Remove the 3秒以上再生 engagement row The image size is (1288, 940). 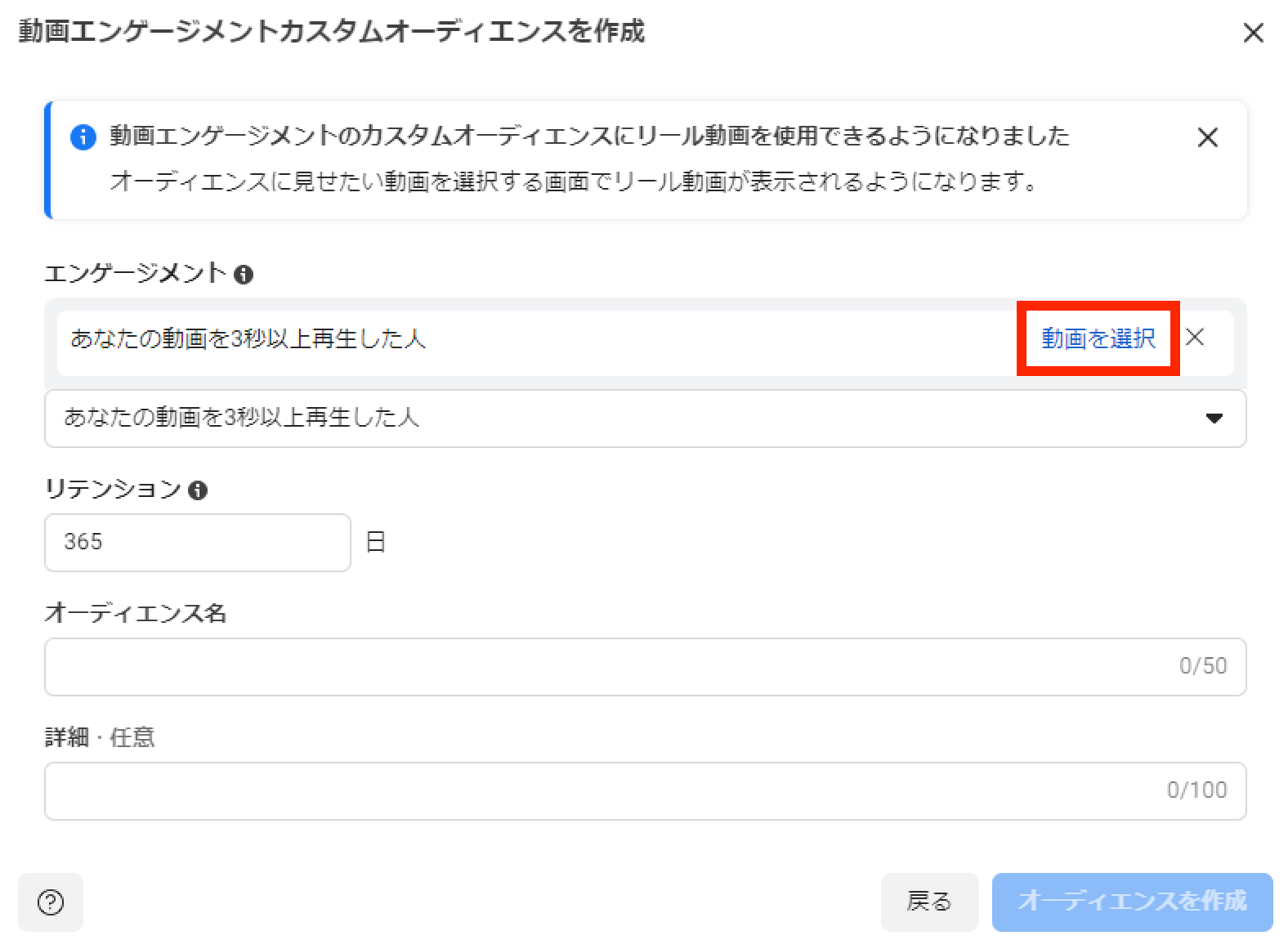tap(1194, 338)
